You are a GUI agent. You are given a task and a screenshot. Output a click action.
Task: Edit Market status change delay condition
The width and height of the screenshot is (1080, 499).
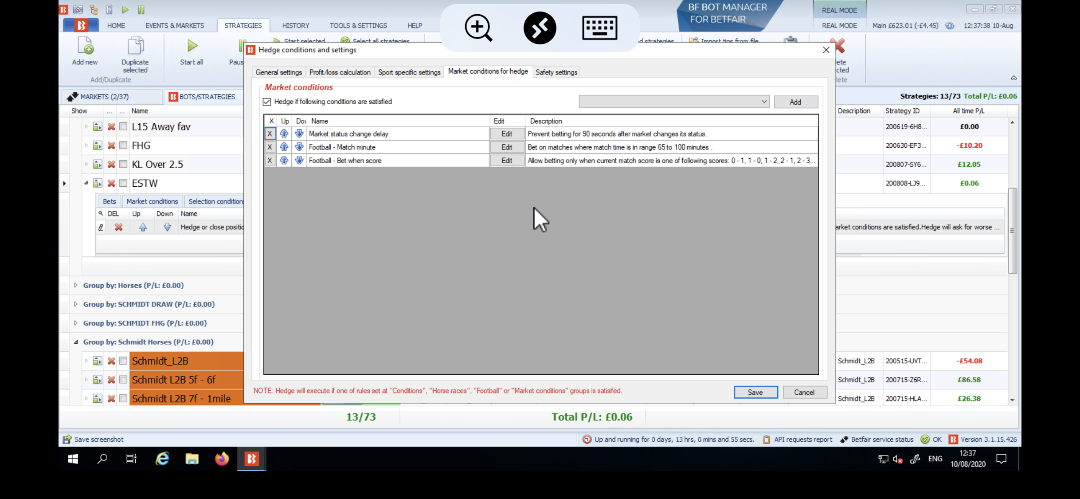pos(507,134)
